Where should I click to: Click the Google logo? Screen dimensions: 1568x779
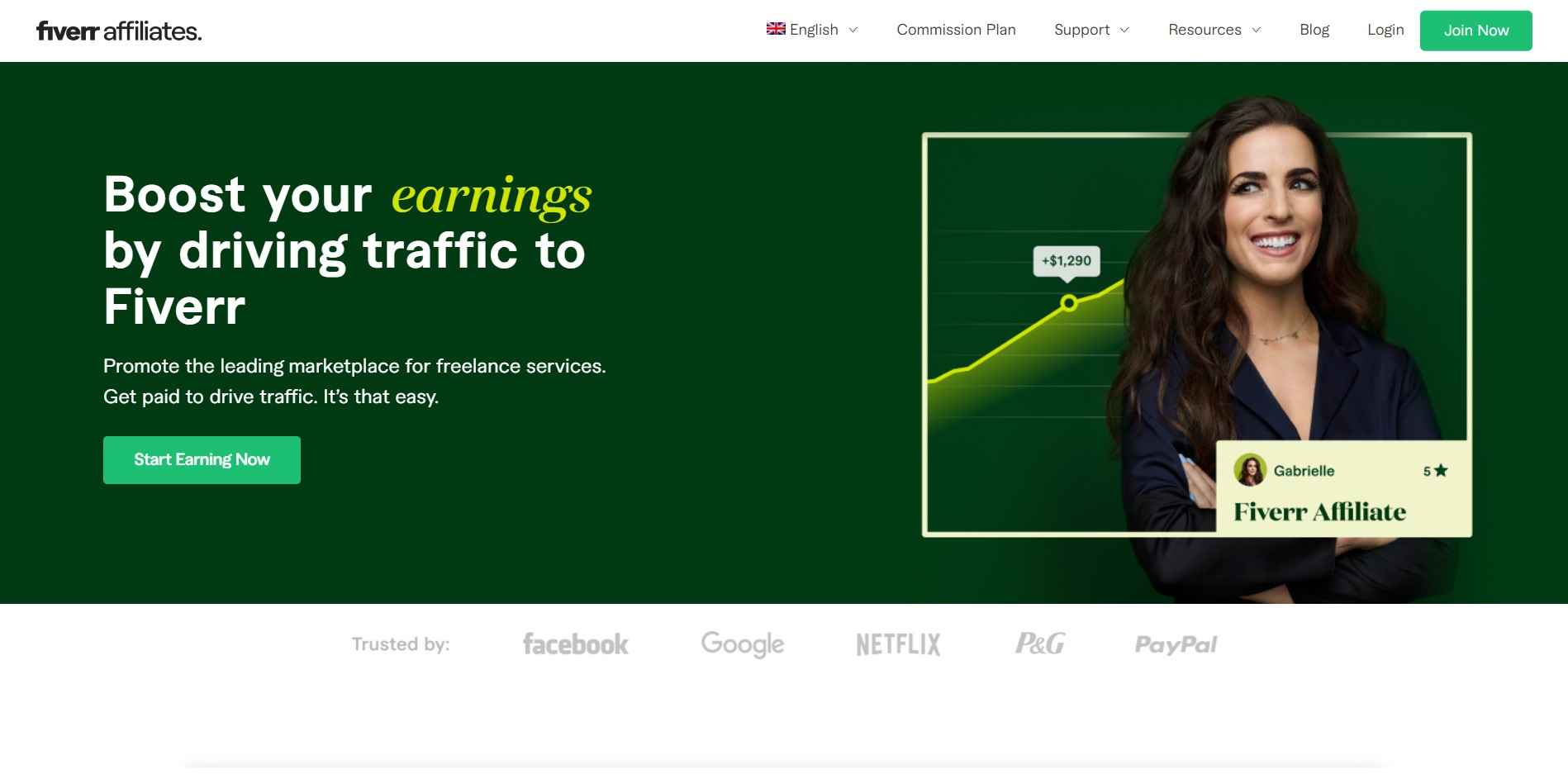[743, 644]
